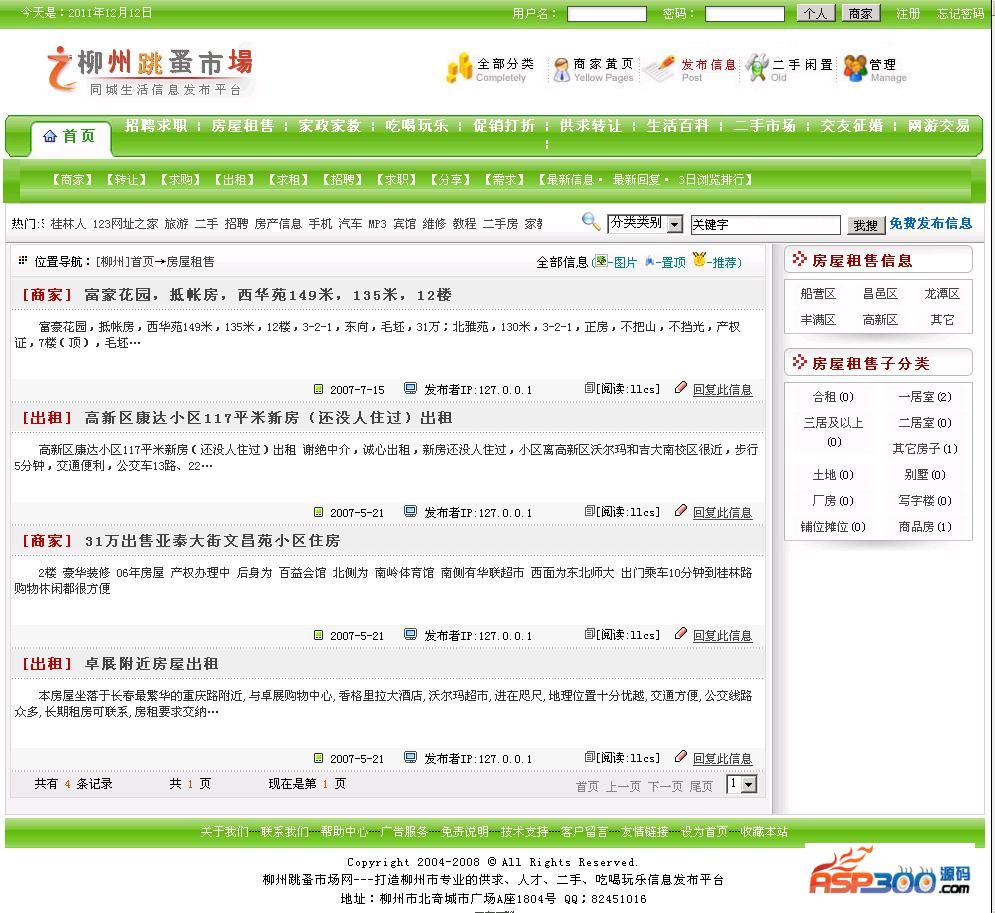Click hot keyword 桂林人
This screenshot has height=913, width=995.
point(68,223)
